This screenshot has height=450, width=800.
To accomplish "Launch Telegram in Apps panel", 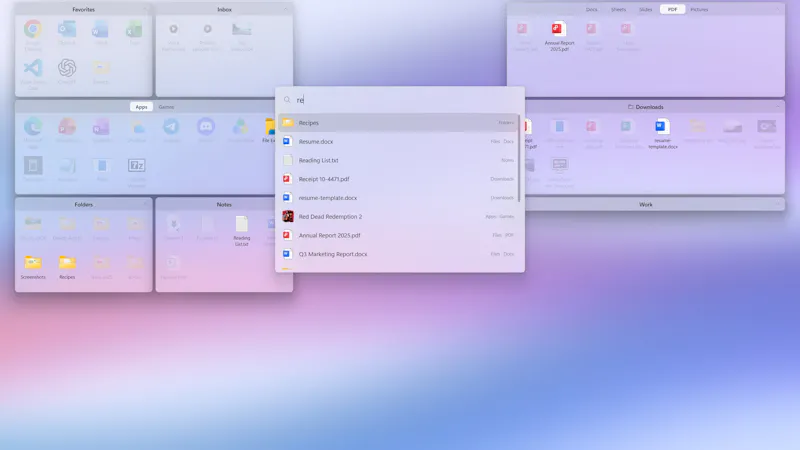I will pyautogui.click(x=171, y=131).
